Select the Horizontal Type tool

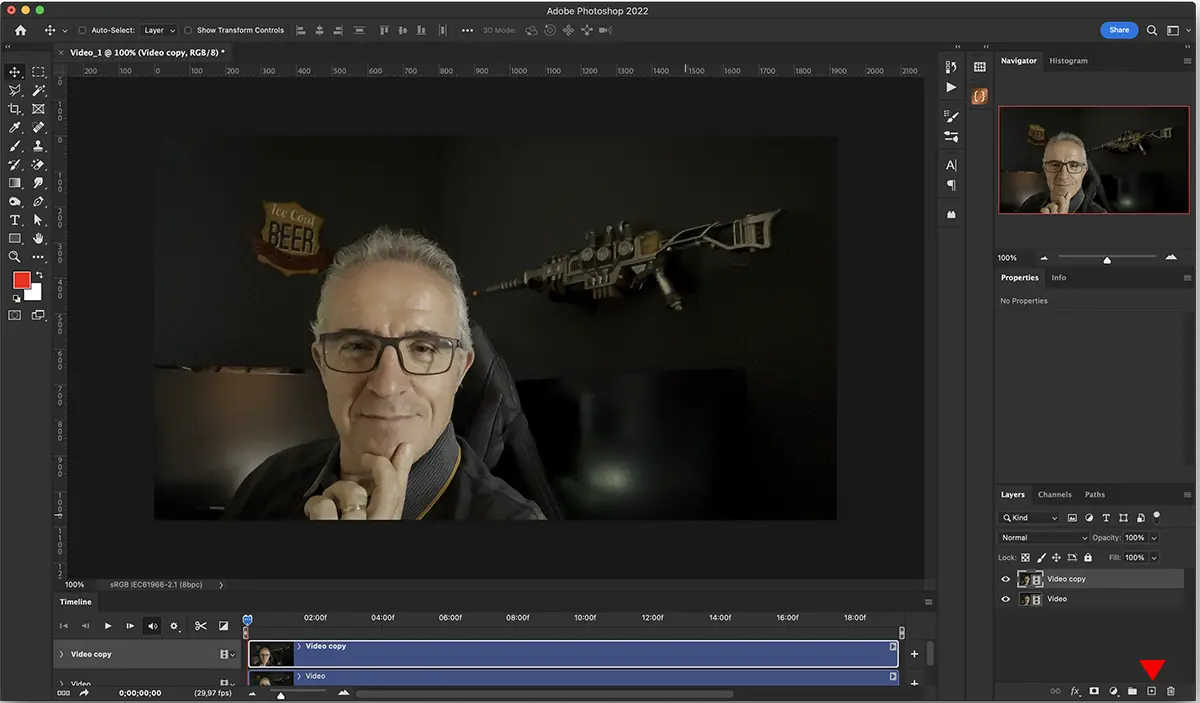coord(15,220)
